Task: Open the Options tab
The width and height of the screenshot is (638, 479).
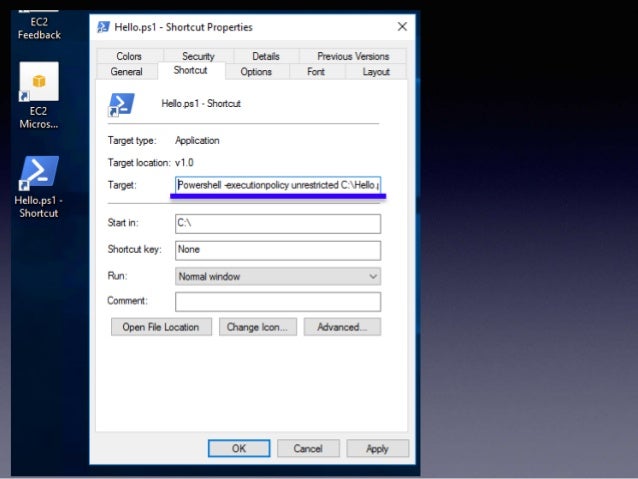Action: [256, 72]
